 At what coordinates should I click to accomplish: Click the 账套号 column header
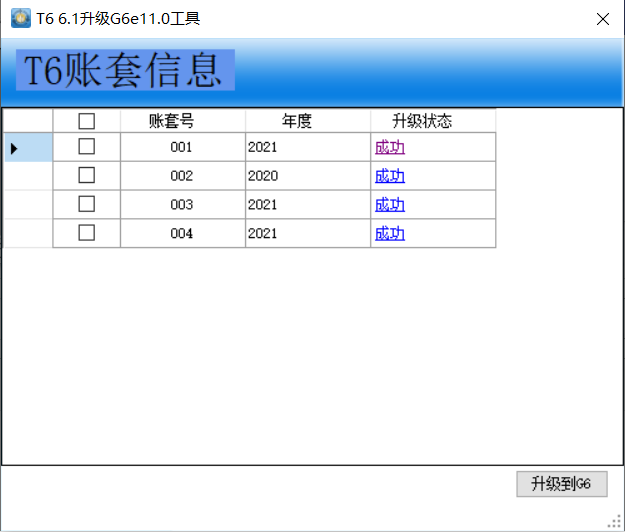(183, 121)
